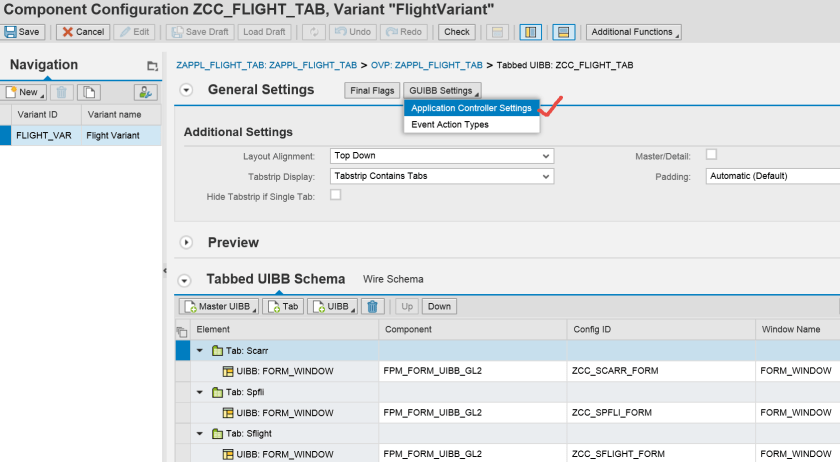
Task: Open the Layout Alignment dropdown
Action: 545,156
